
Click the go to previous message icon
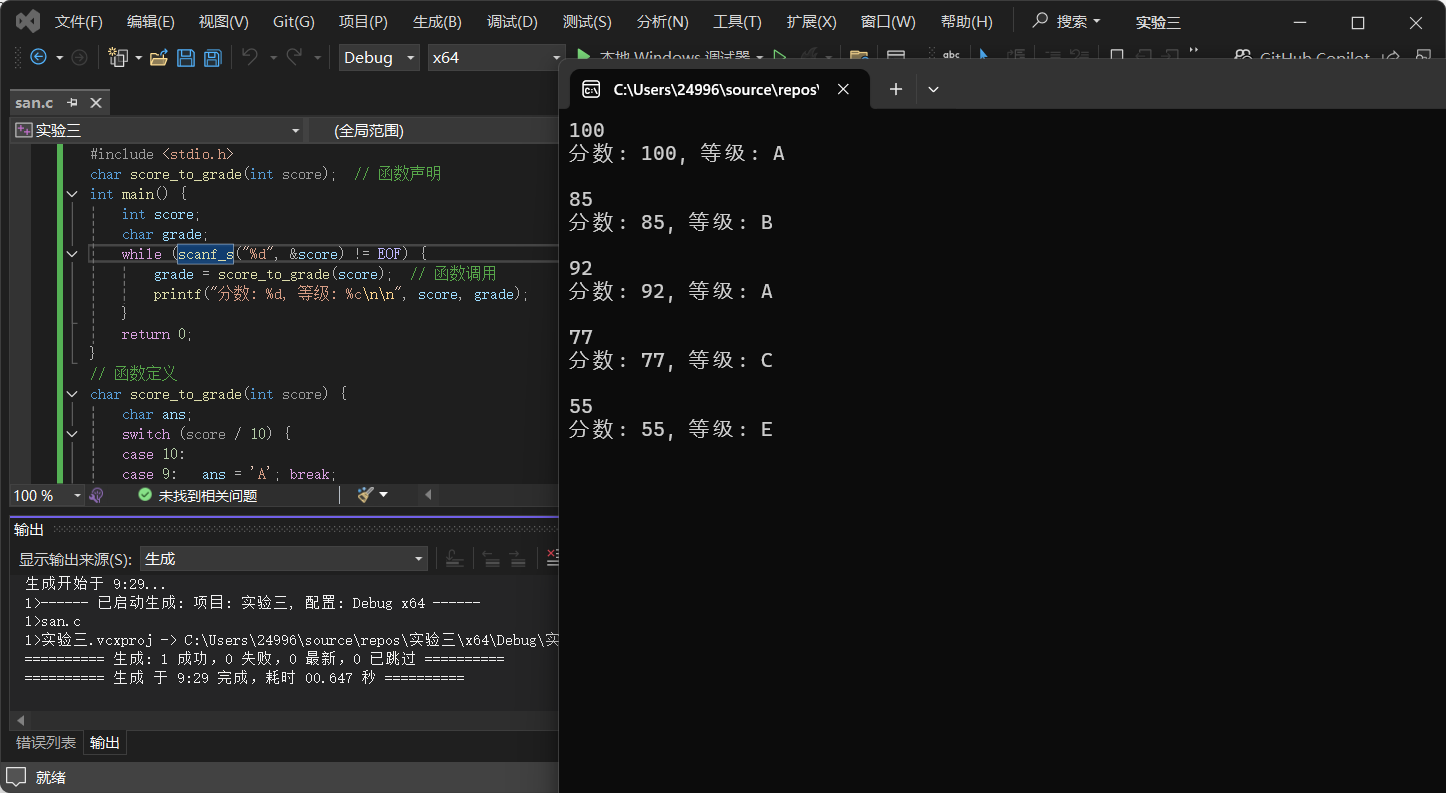tap(491, 559)
